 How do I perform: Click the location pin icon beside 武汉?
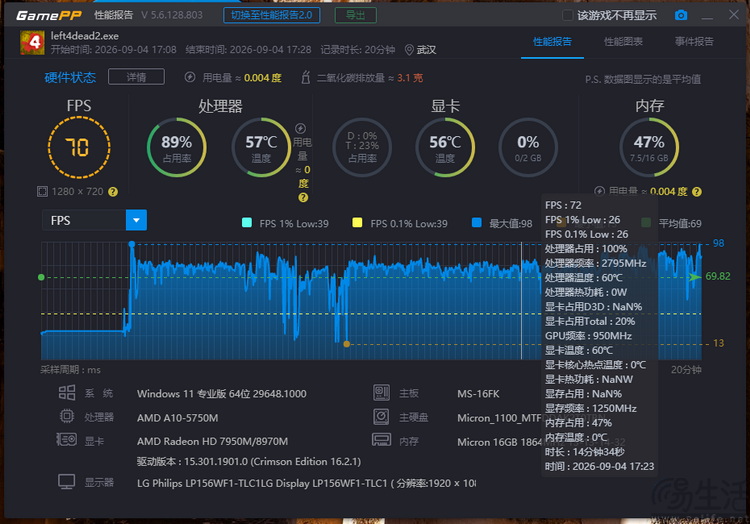coord(409,50)
